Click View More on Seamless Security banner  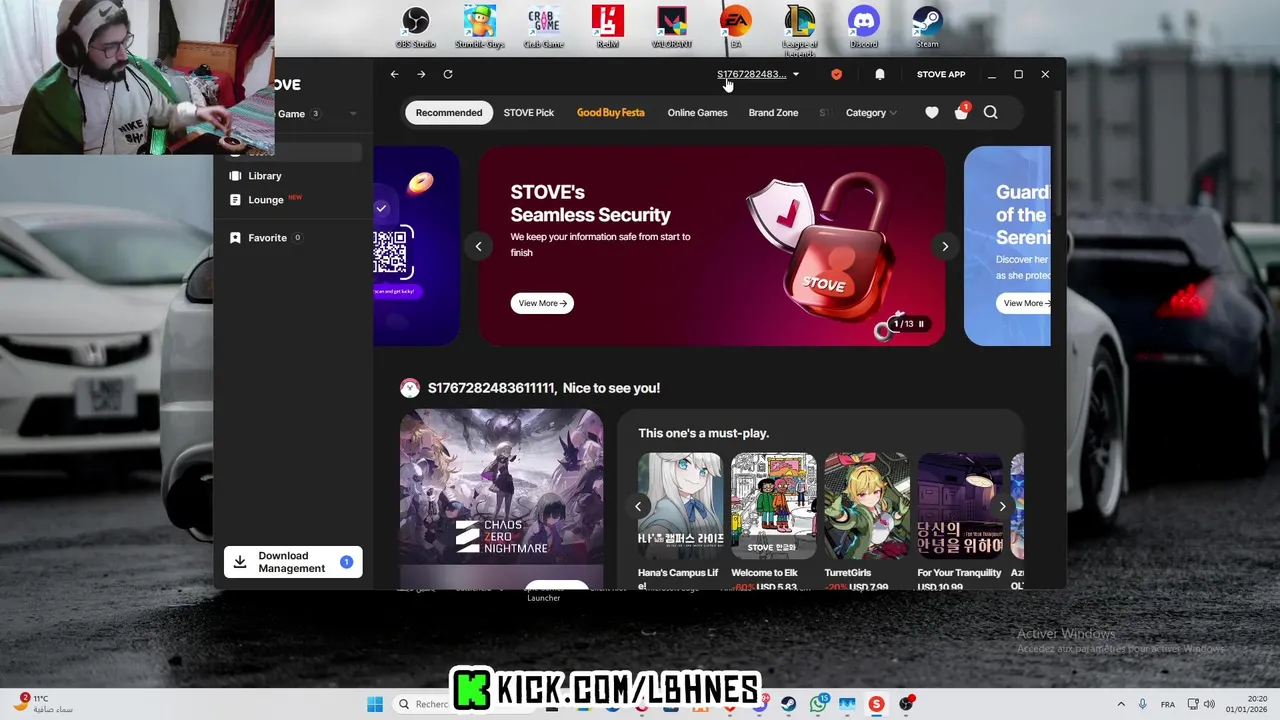(x=542, y=303)
